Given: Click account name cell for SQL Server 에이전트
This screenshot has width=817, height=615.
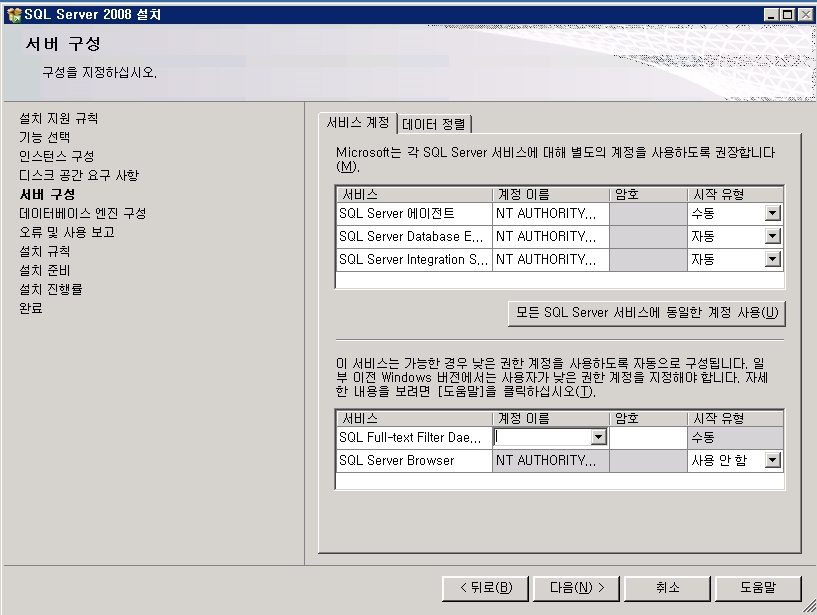Looking at the screenshot, I should tap(551, 213).
